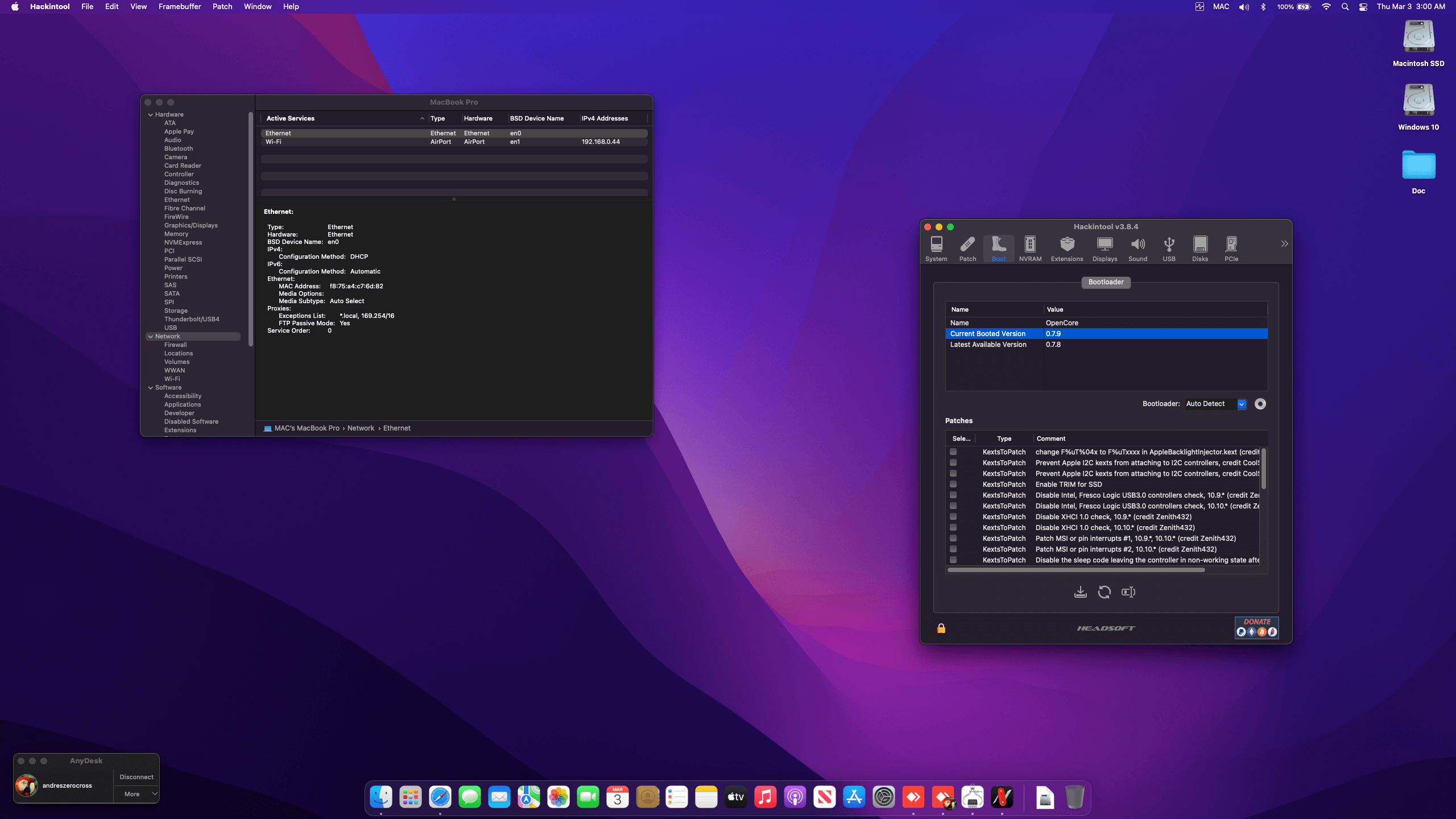
Task: Open the Doc folder on desktop
Action: tap(1418, 171)
